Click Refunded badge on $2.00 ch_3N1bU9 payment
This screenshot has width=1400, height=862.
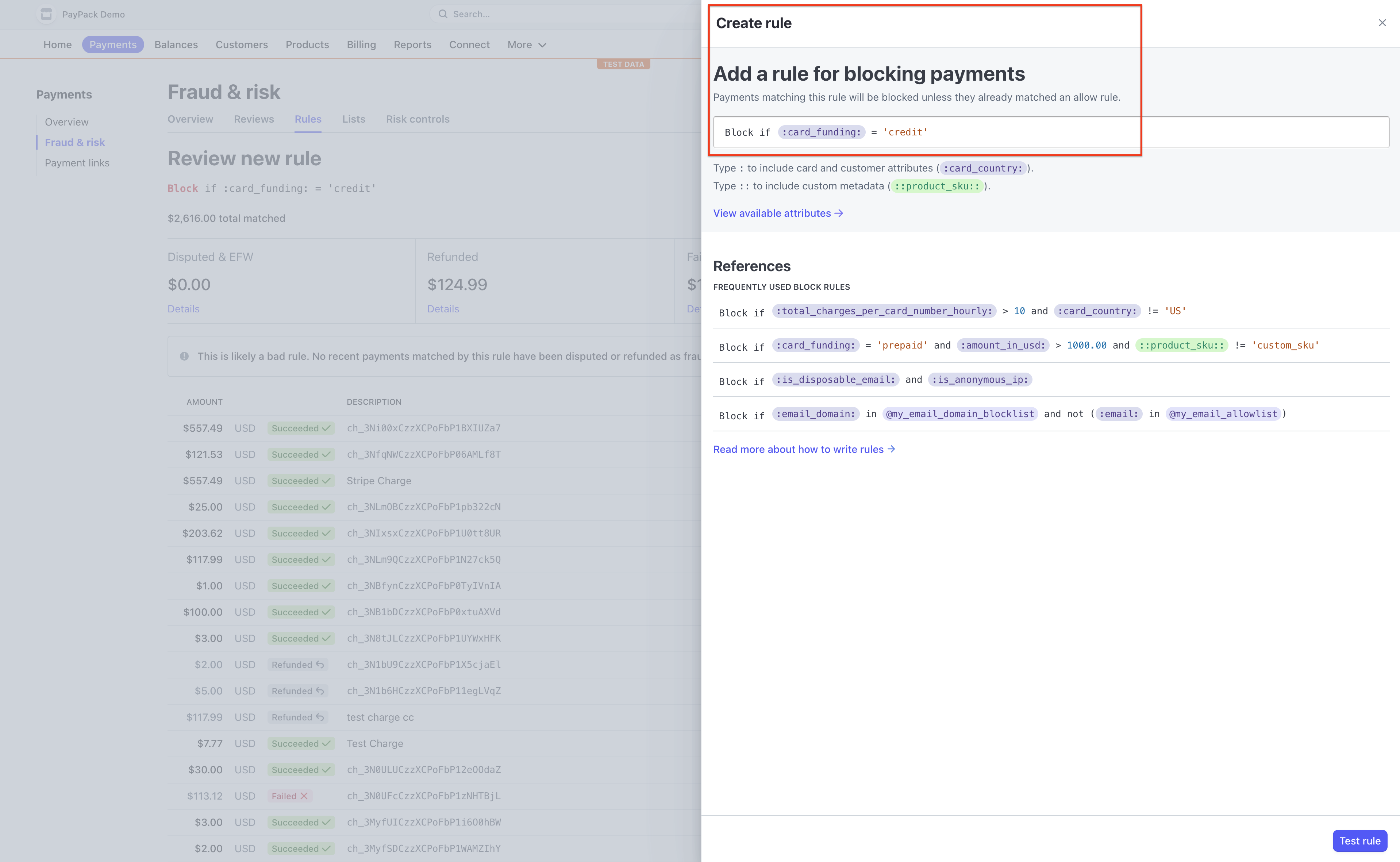coord(297,665)
